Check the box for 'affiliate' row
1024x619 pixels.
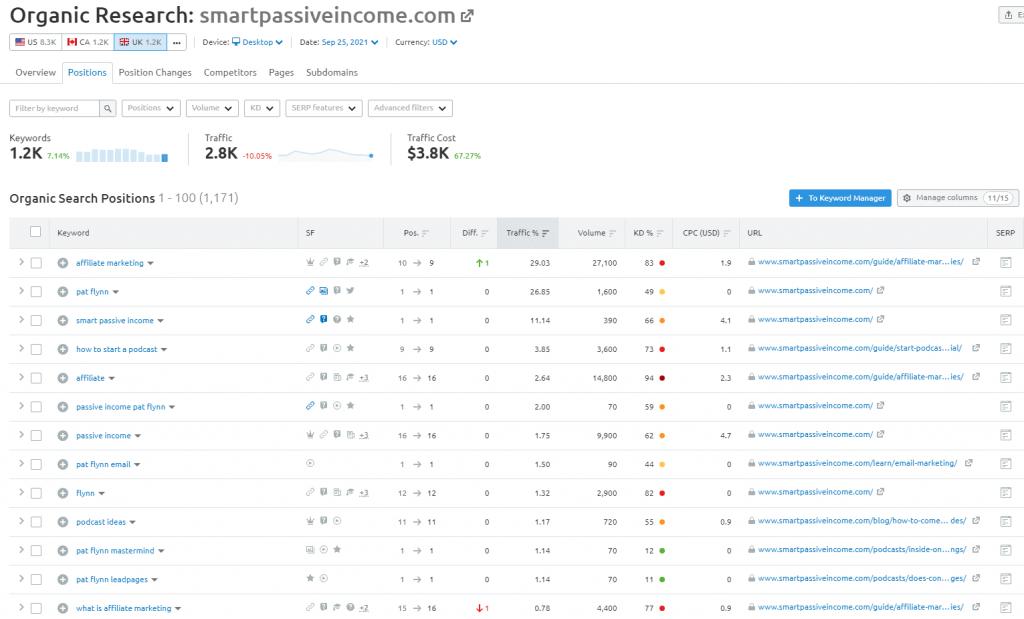pos(36,378)
